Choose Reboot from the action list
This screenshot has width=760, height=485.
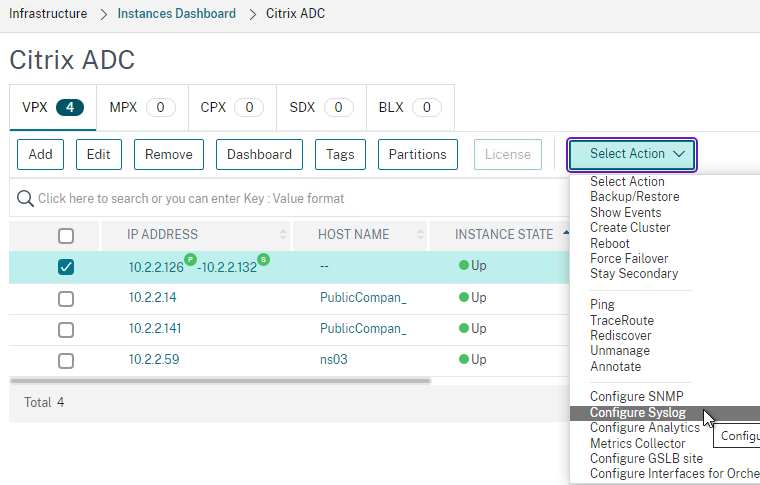pyautogui.click(x=610, y=243)
